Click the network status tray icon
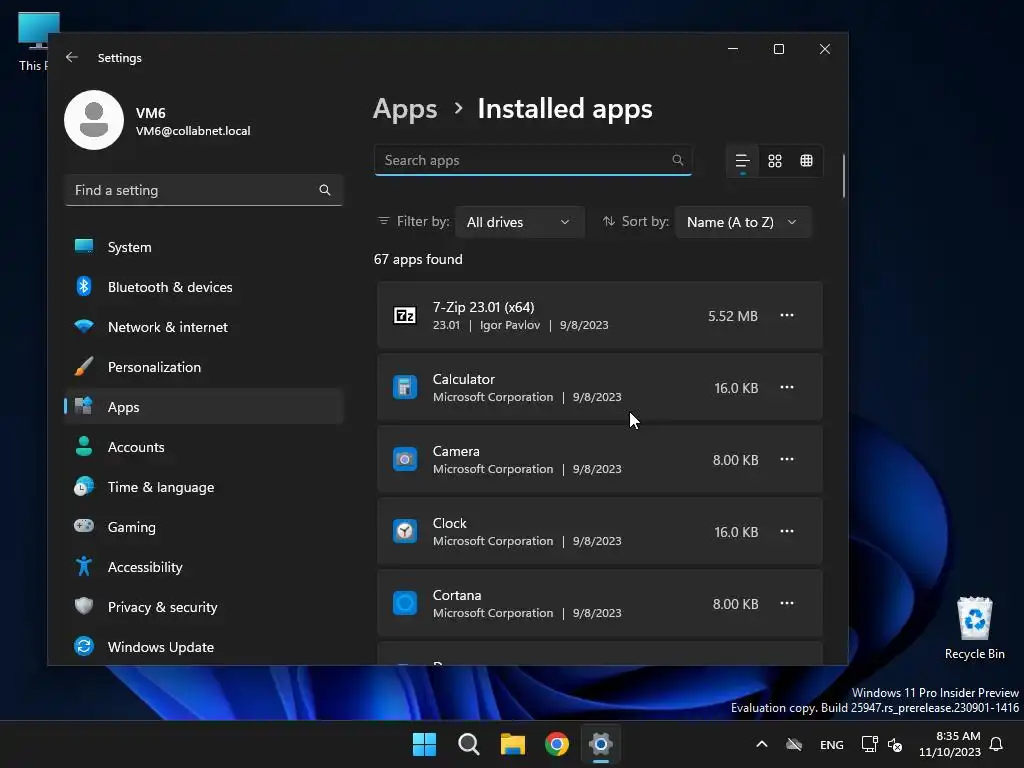Viewport: 1024px width, 768px height. point(869,744)
